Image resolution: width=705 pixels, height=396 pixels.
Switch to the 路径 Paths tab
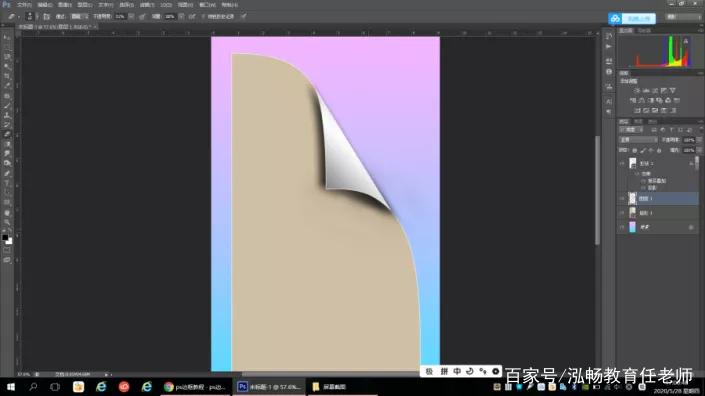652,122
